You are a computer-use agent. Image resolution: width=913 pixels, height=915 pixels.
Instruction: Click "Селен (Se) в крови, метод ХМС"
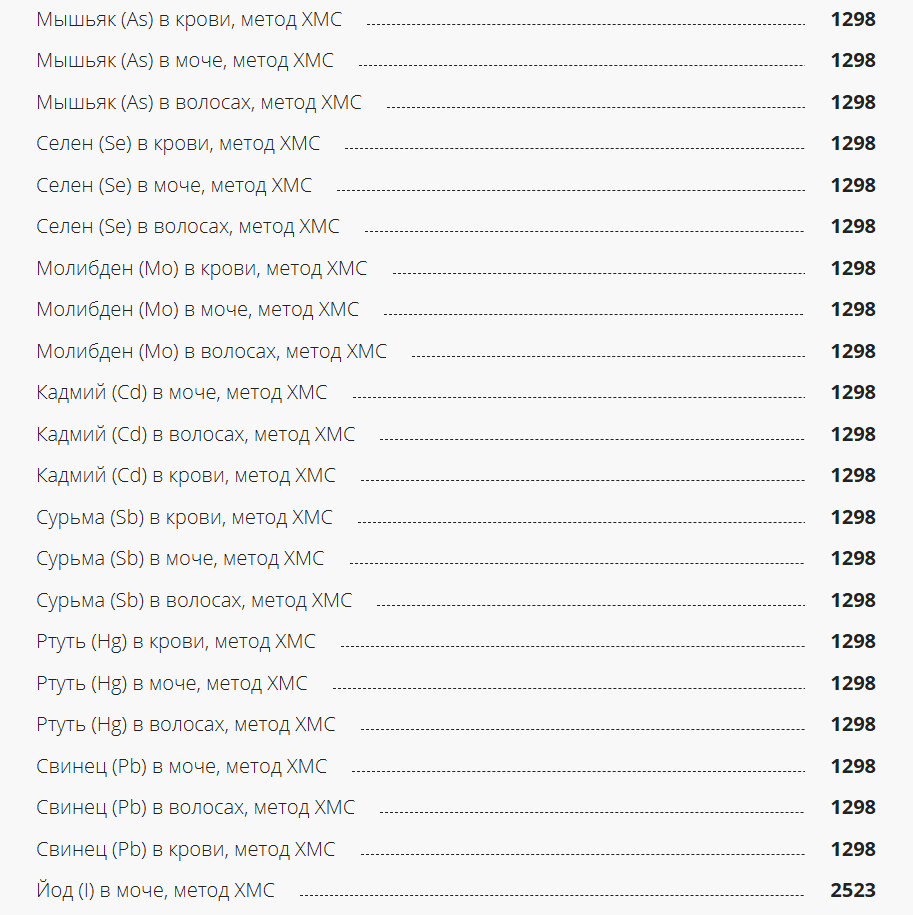pyautogui.click(x=178, y=144)
